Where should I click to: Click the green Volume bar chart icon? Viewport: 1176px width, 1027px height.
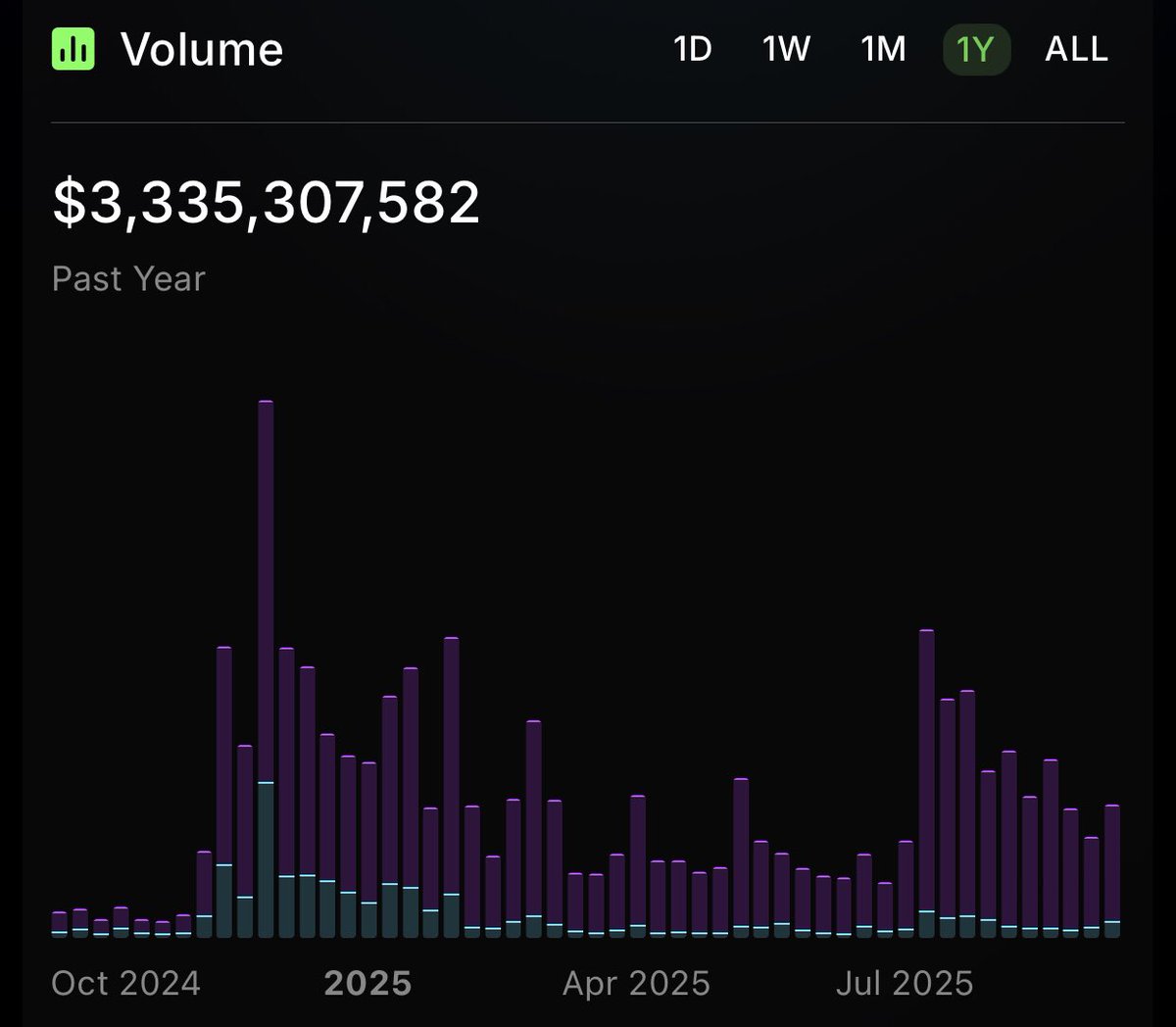(73, 49)
